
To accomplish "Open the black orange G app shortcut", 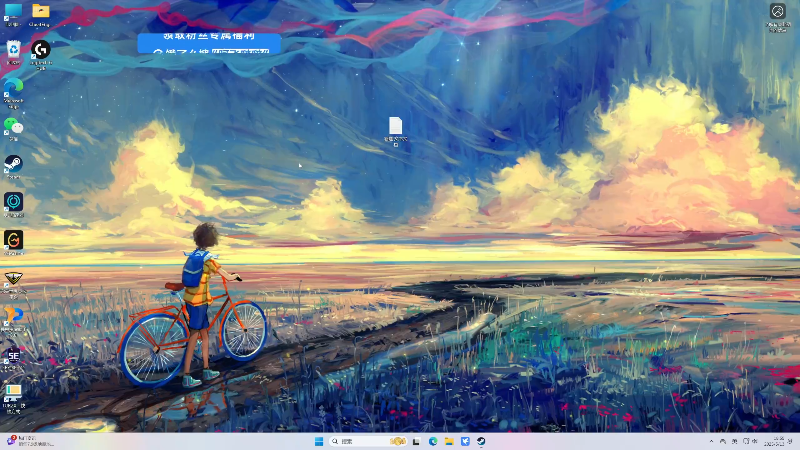I will [x=13, y=243].
